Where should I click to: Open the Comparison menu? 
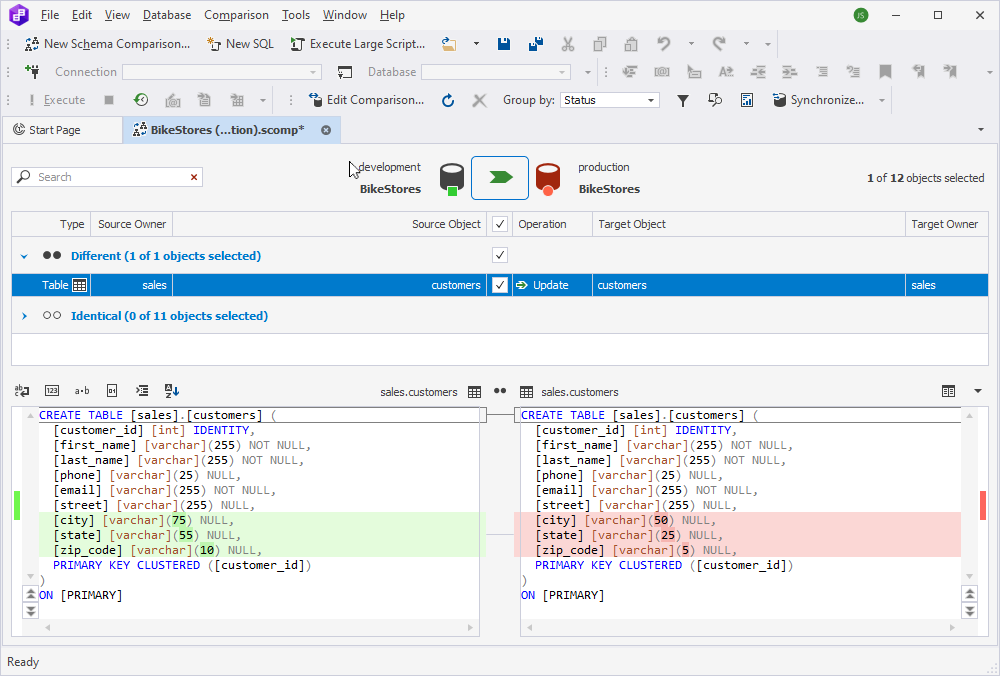point(236,15)
